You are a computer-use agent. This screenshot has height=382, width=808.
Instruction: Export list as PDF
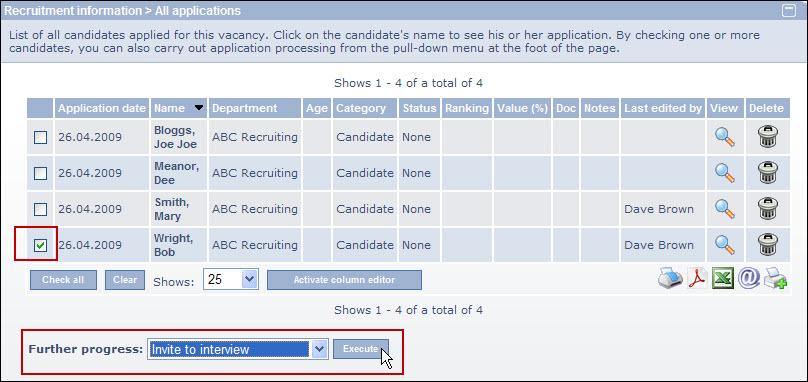point(697,279)
